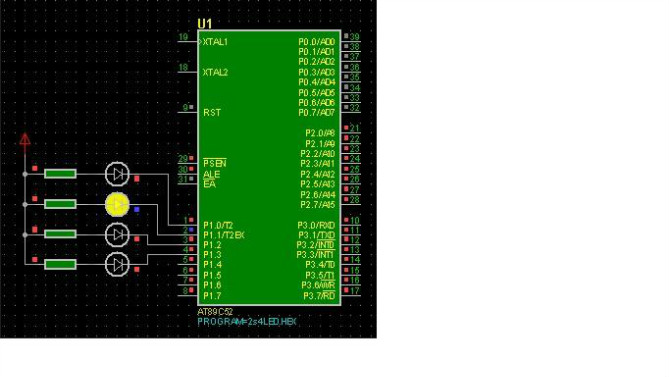Screen dimensions: 670x377
Task: Click the AT89C52 part name label
Action: (x=215, y=312)
